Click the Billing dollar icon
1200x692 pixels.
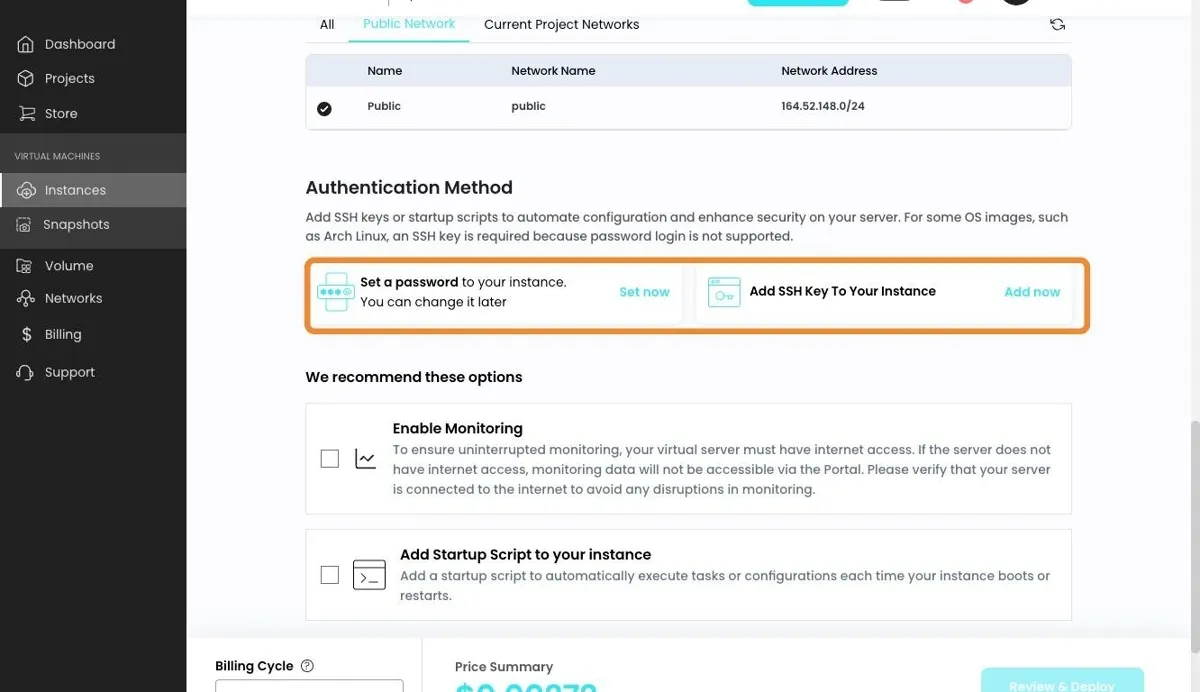tap(27, 335)
